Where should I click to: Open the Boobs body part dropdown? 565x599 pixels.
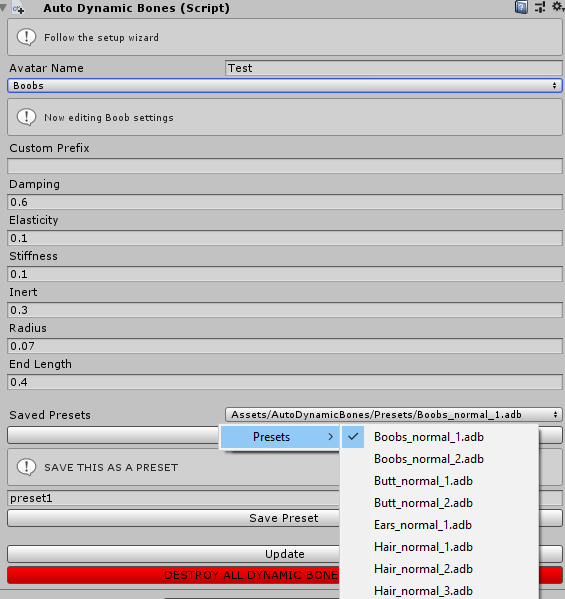(x=285, y=86)
